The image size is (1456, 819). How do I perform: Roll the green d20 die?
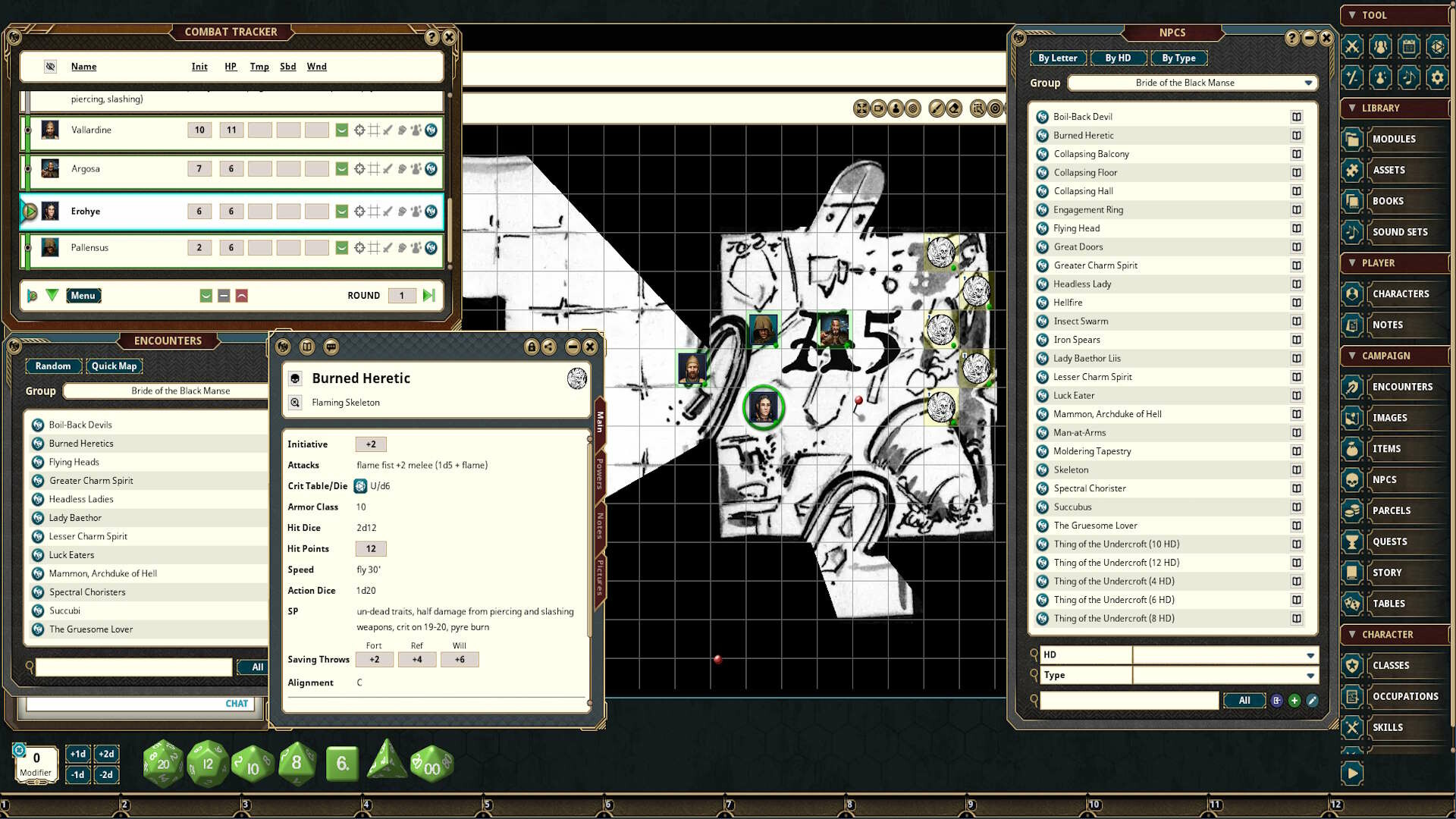(x=162, y=764)
